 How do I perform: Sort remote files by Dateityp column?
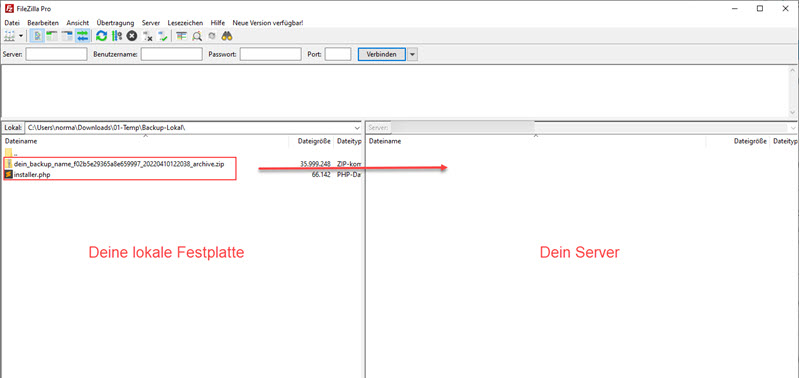pos(785,141)
